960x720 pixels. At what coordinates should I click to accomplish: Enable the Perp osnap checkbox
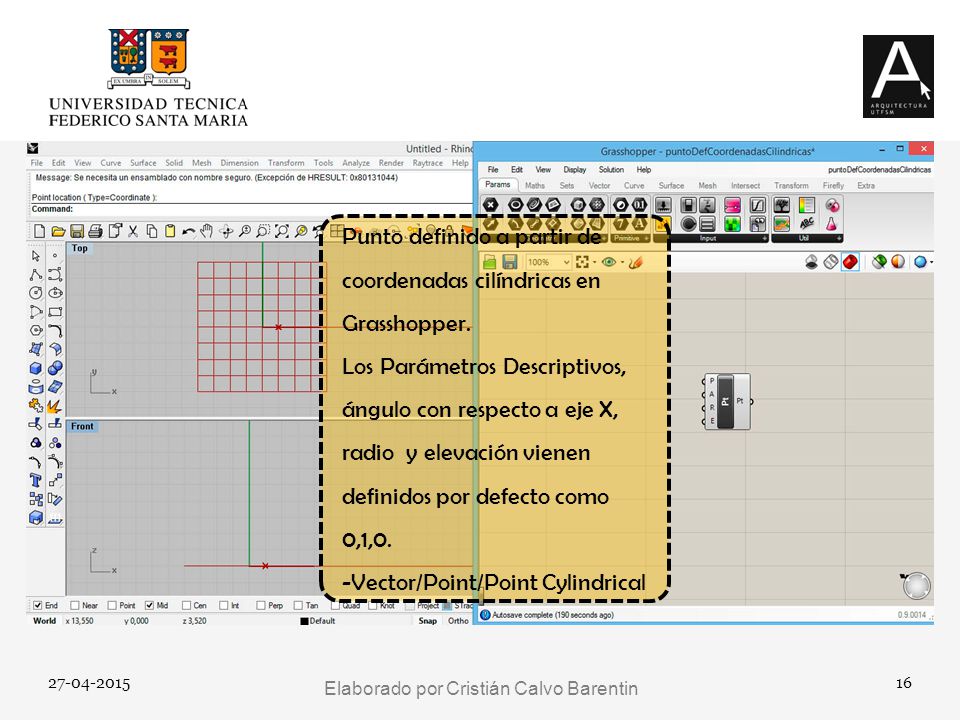click(x=261, y=605)
